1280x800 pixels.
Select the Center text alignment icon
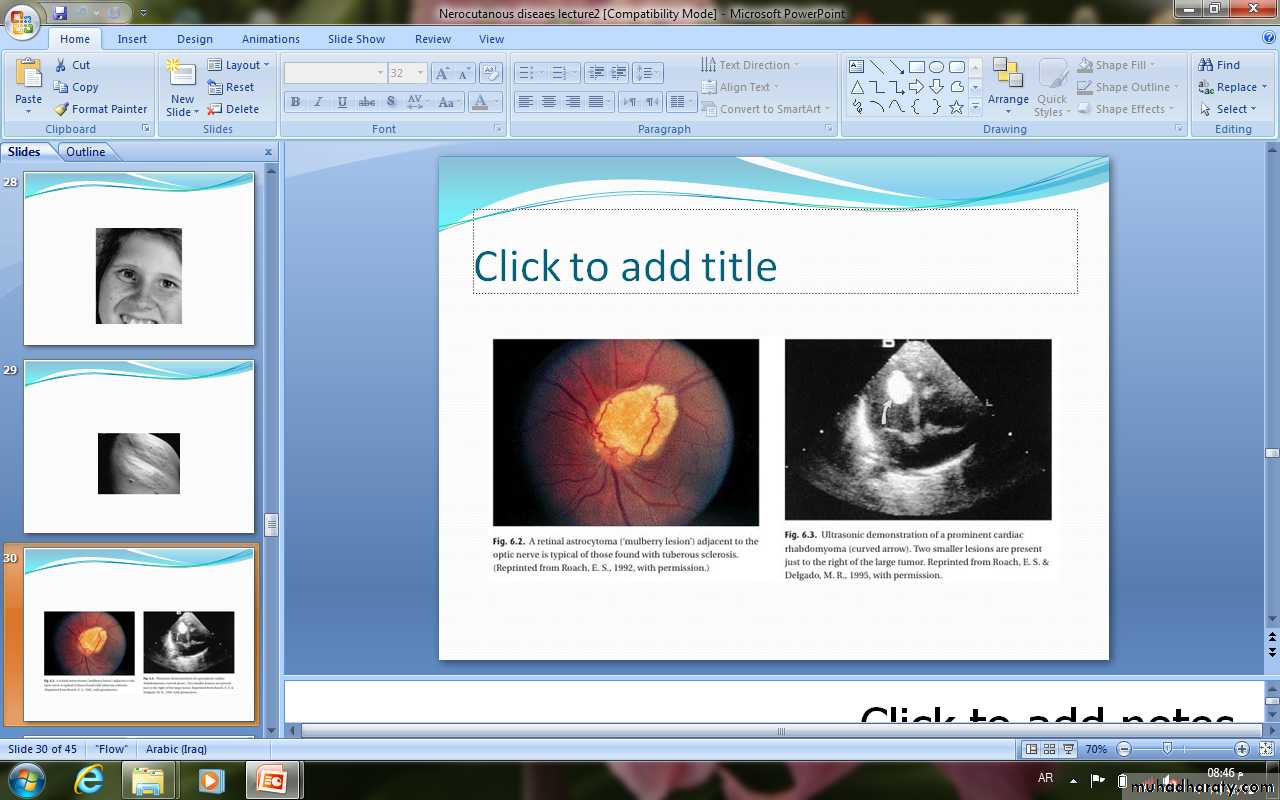click(x=549, y=102)
